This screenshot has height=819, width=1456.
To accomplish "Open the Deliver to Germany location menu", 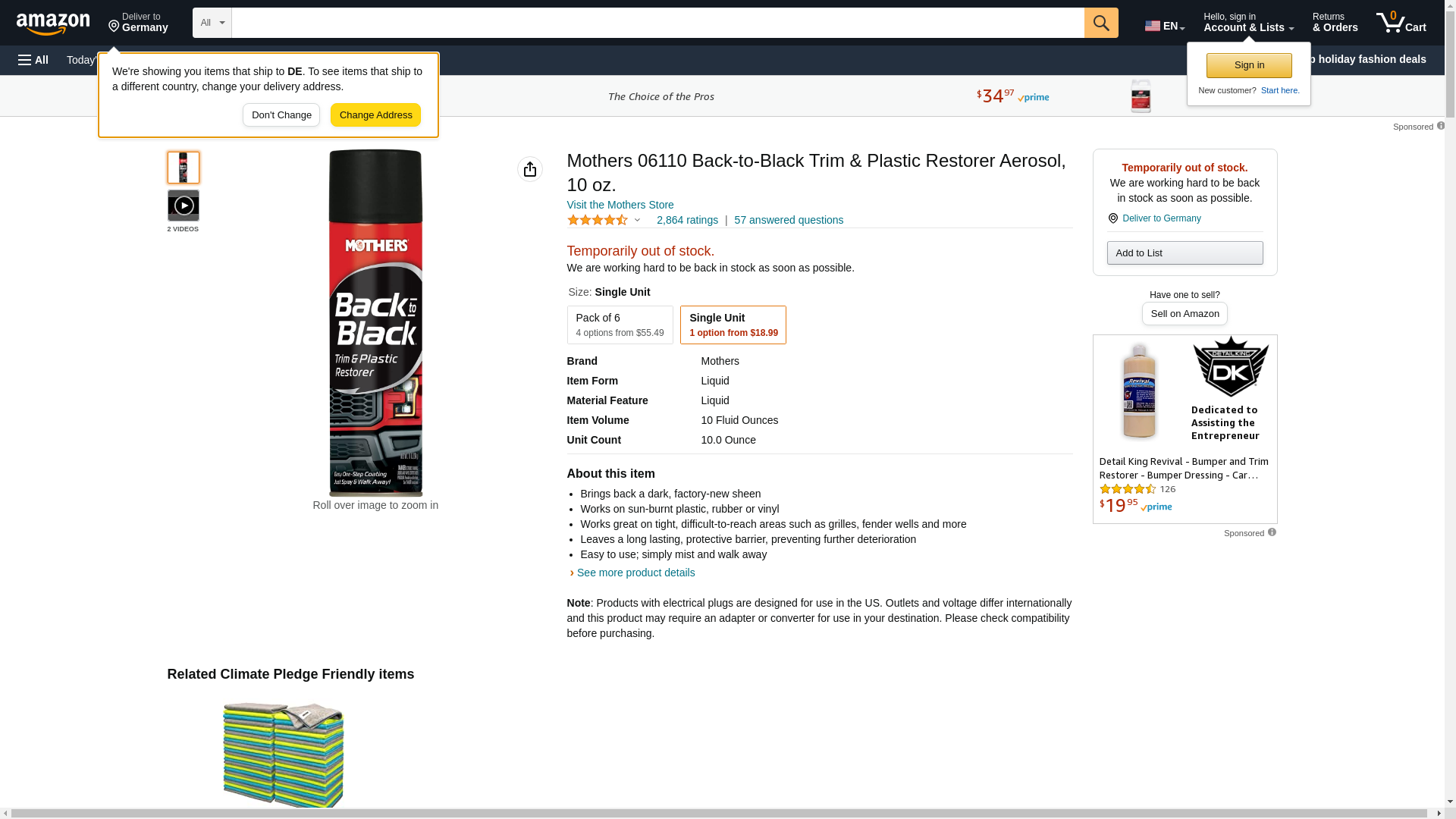I will 138,23.
